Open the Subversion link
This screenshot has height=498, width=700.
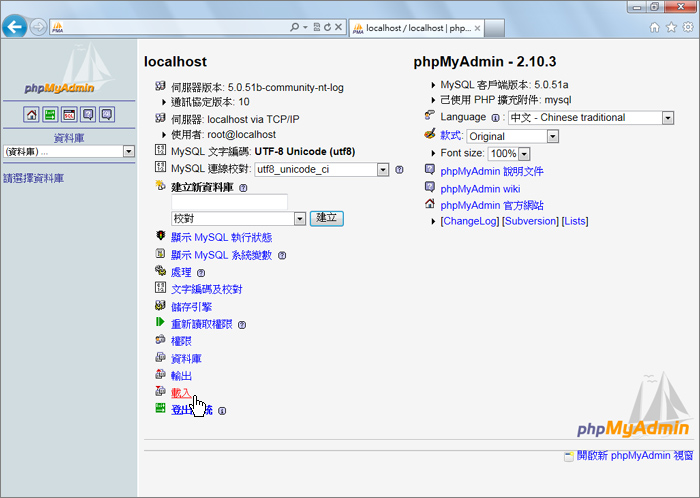530,221
